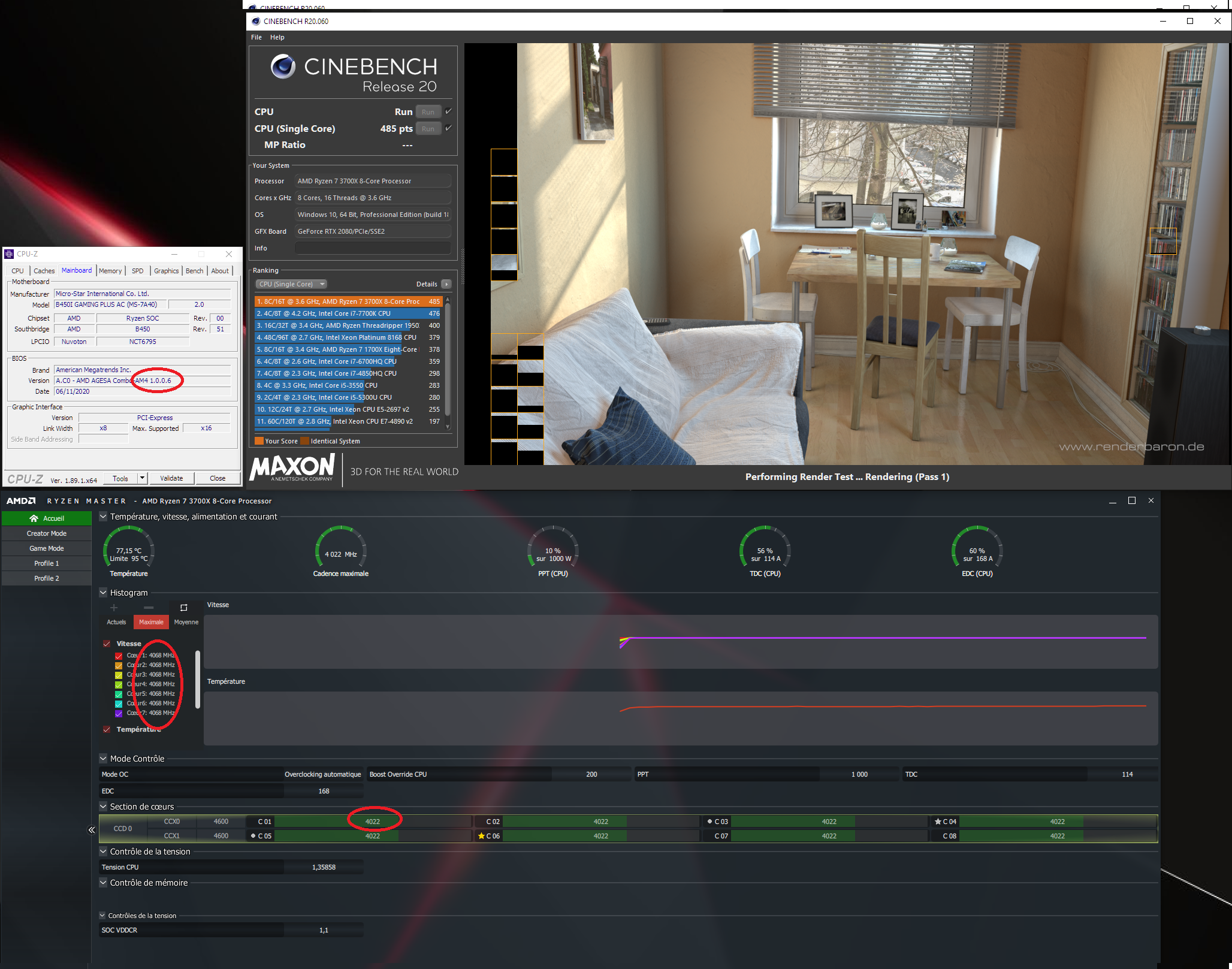The height and width of the screenshot is (969, 1232).
Task: Click the Cœur 7 purple color swatch
Action: tap(119, 713)
